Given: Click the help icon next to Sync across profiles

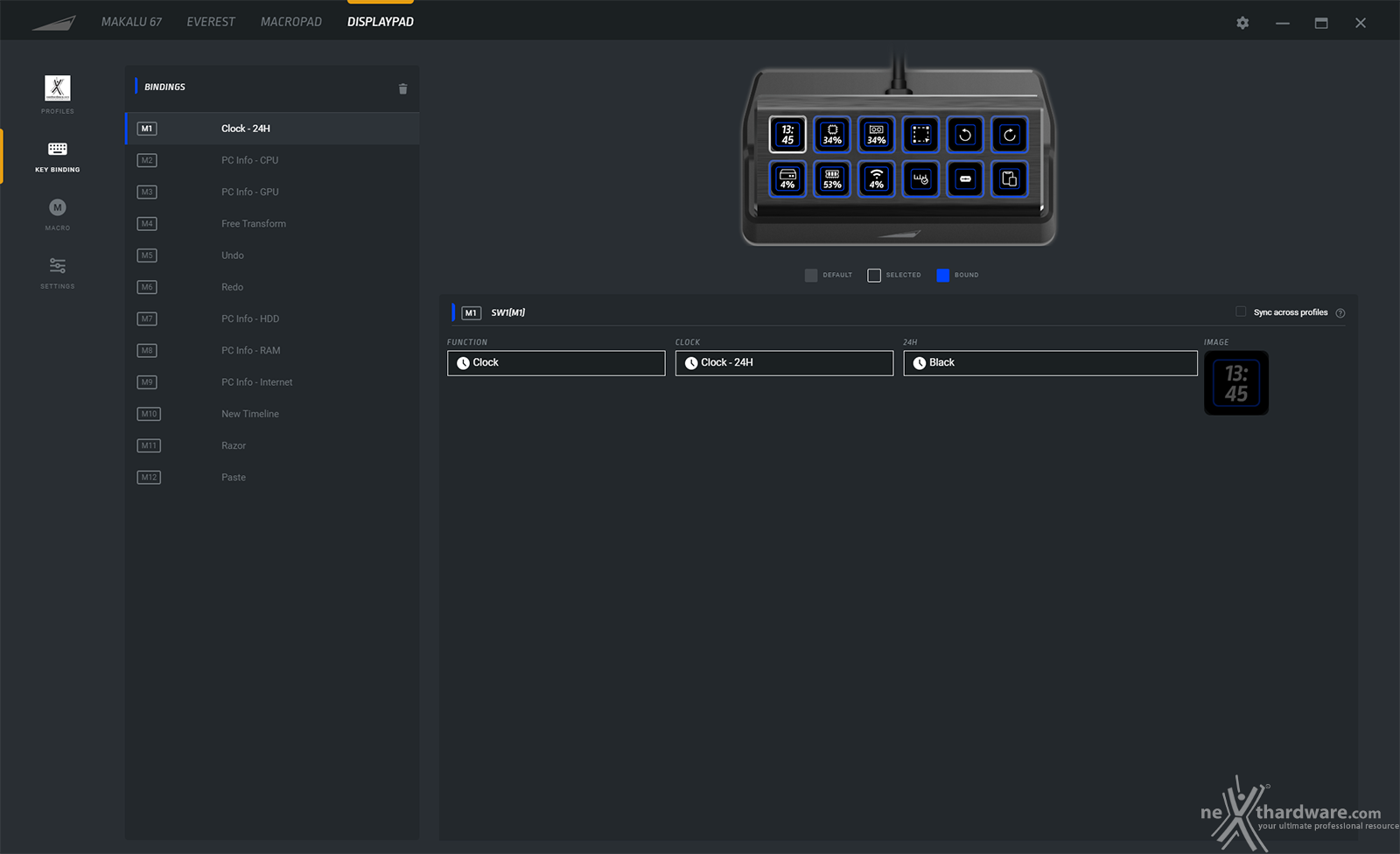Looking at the screenshot, I should [1340, 313].
